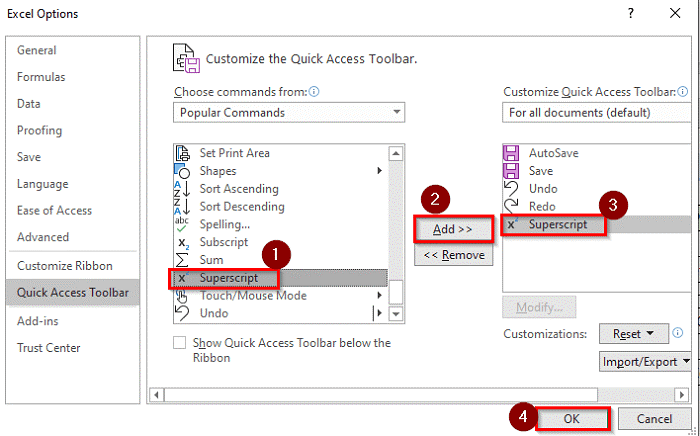
Task: Expand the Touch/Mouse Mode submenu arrow
Action: (x=379, y=295)
